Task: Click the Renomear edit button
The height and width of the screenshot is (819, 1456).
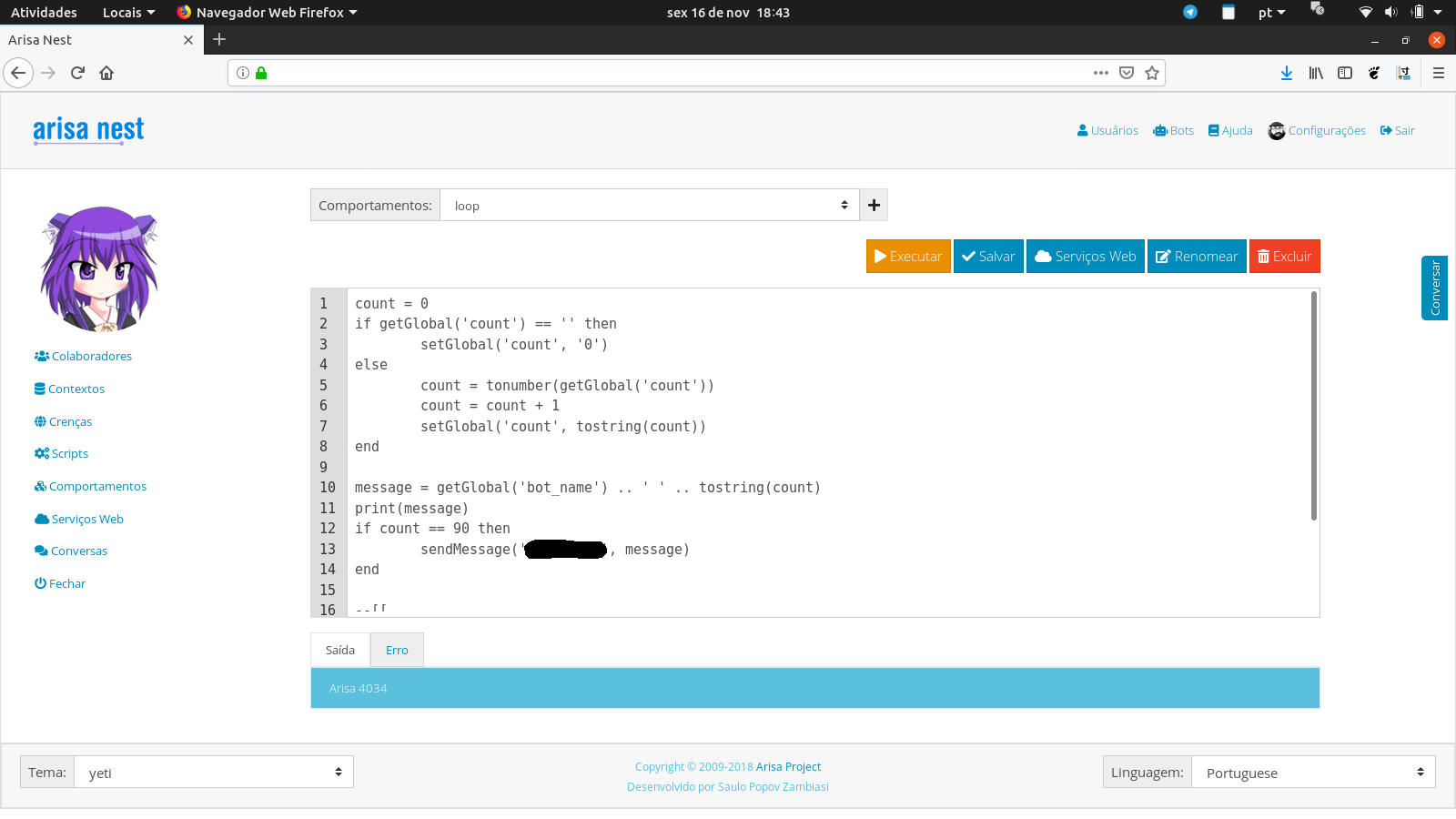Action: tap(1197, 257)
